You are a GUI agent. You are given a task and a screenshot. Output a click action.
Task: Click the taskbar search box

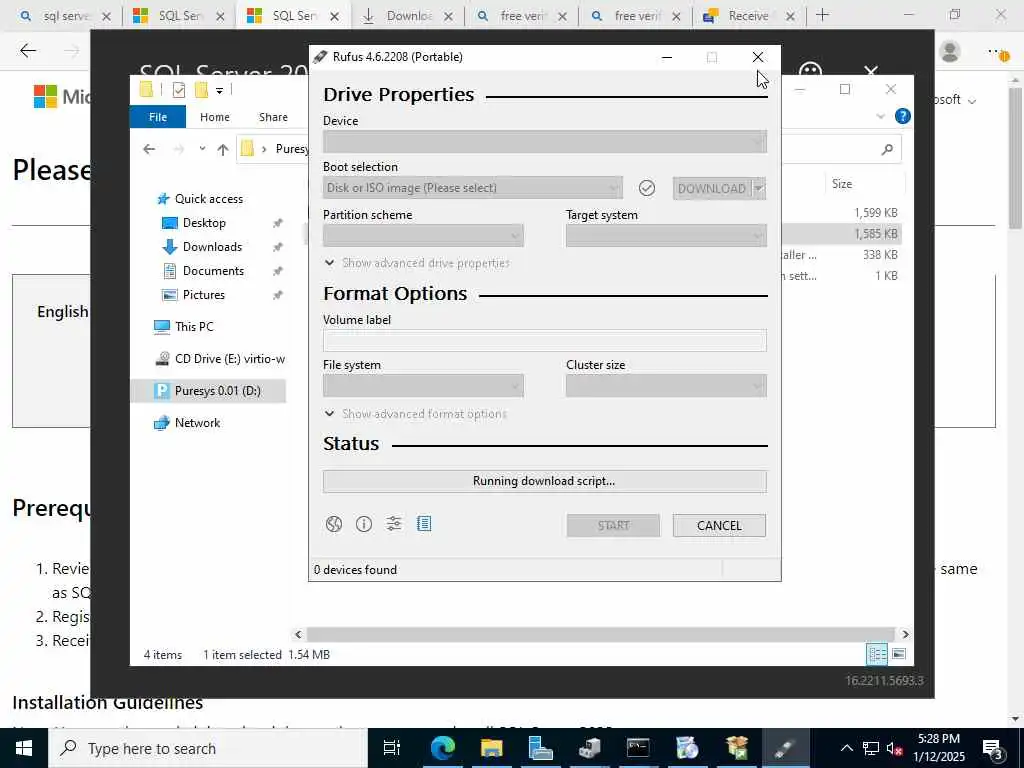(208, 748)
